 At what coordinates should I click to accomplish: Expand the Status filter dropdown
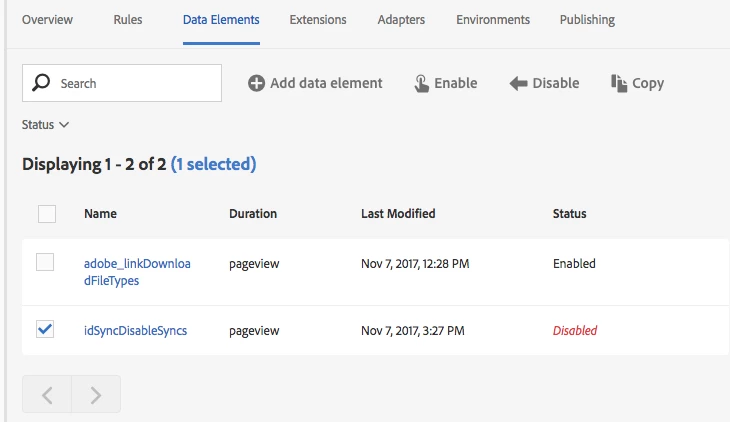click(x=45, y=125)
